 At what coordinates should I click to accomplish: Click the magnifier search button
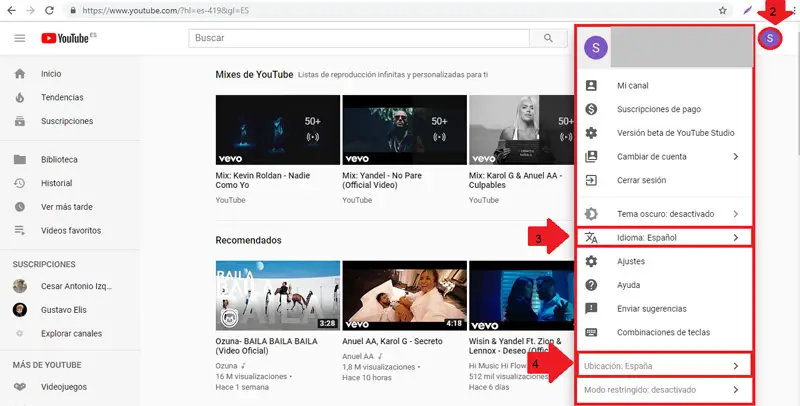pos(548,38)
